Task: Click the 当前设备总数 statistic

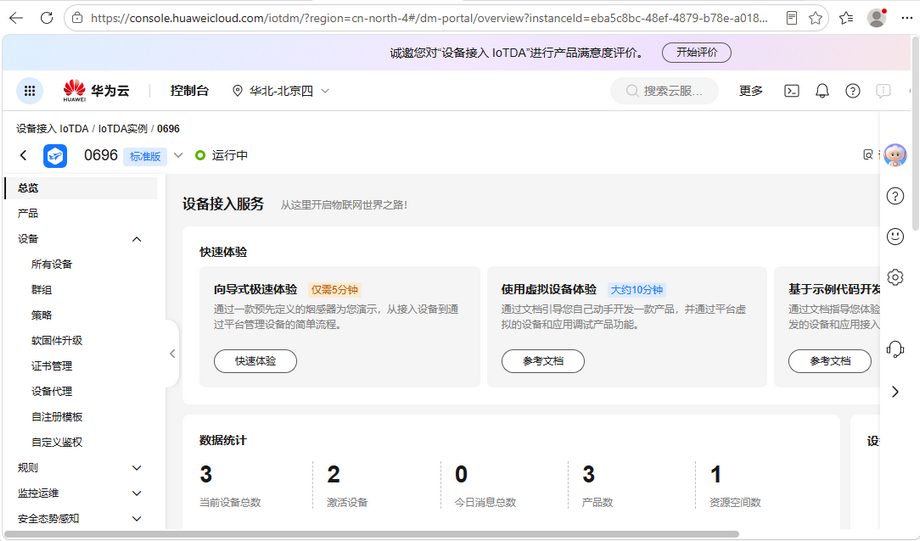Action: (230, 487)
